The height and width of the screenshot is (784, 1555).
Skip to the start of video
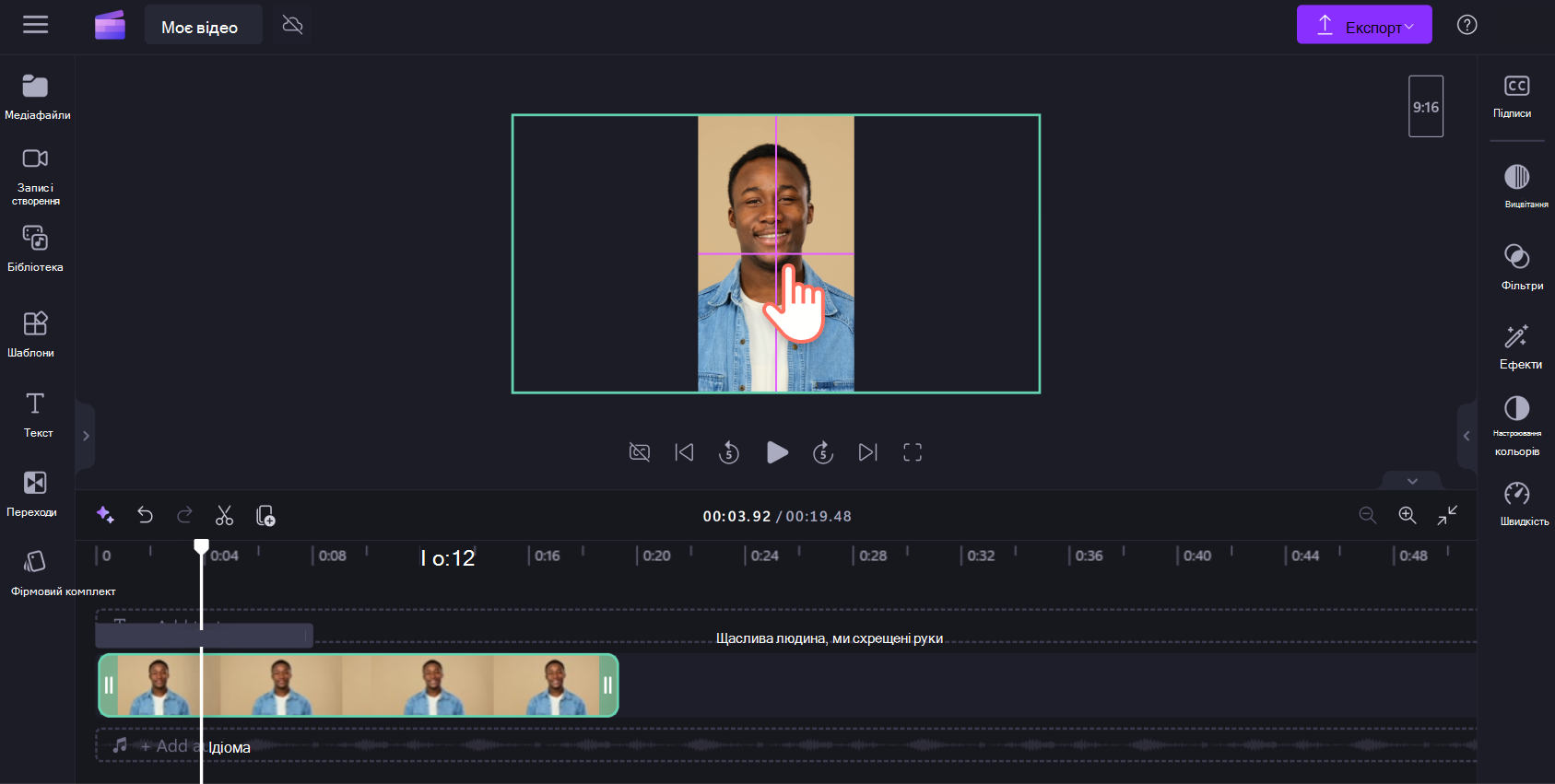point(684,452)
